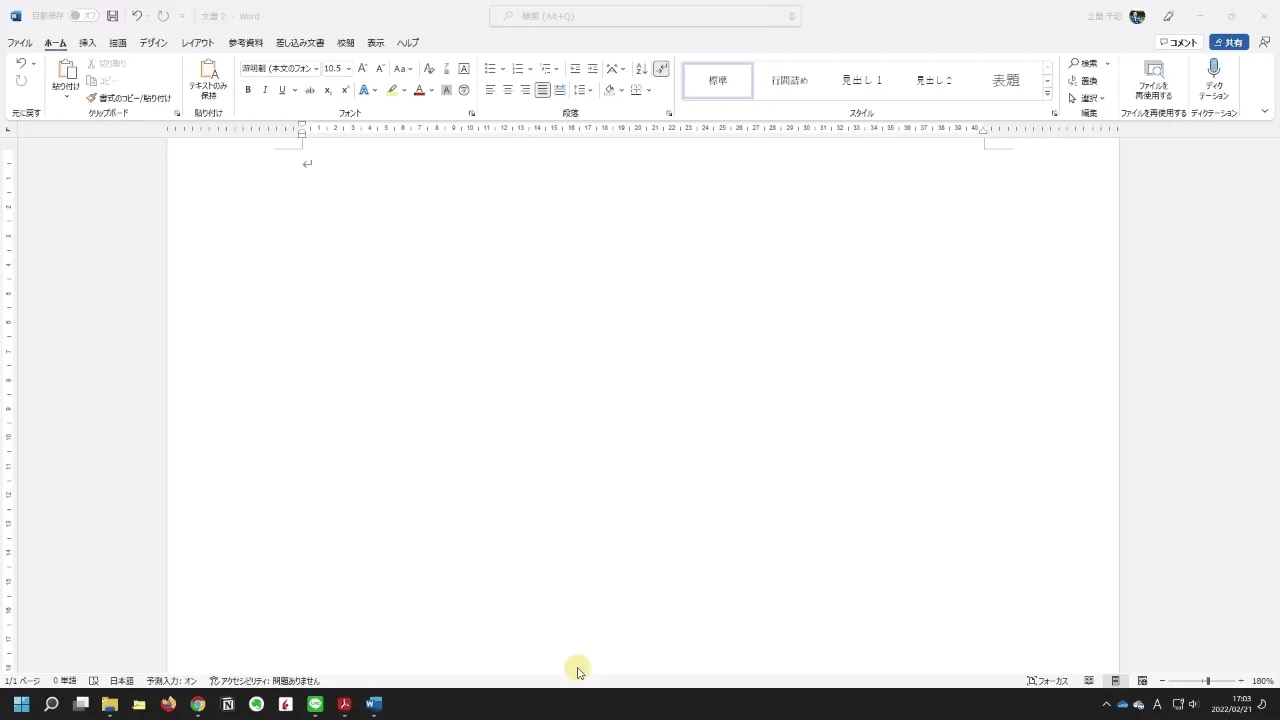
Task: Click the bulleted list icon
Action: click(490, 68)
